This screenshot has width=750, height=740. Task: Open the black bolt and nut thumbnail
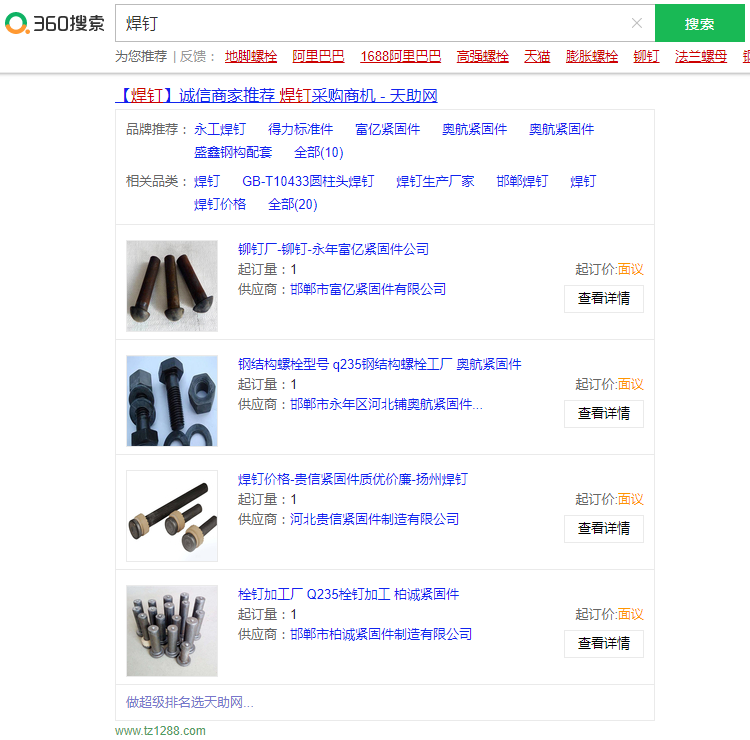[x=171, y=400]
